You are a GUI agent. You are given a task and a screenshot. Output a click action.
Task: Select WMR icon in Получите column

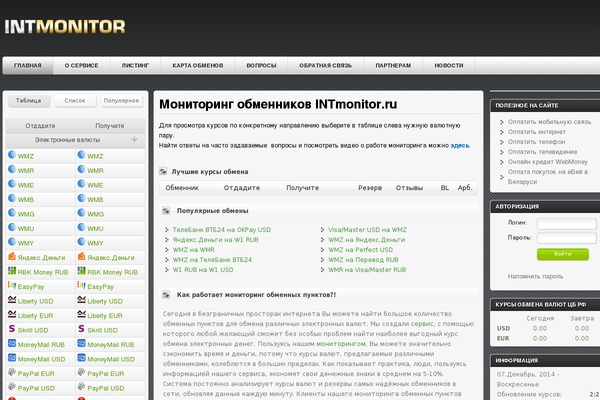click(x=81, y=169)
